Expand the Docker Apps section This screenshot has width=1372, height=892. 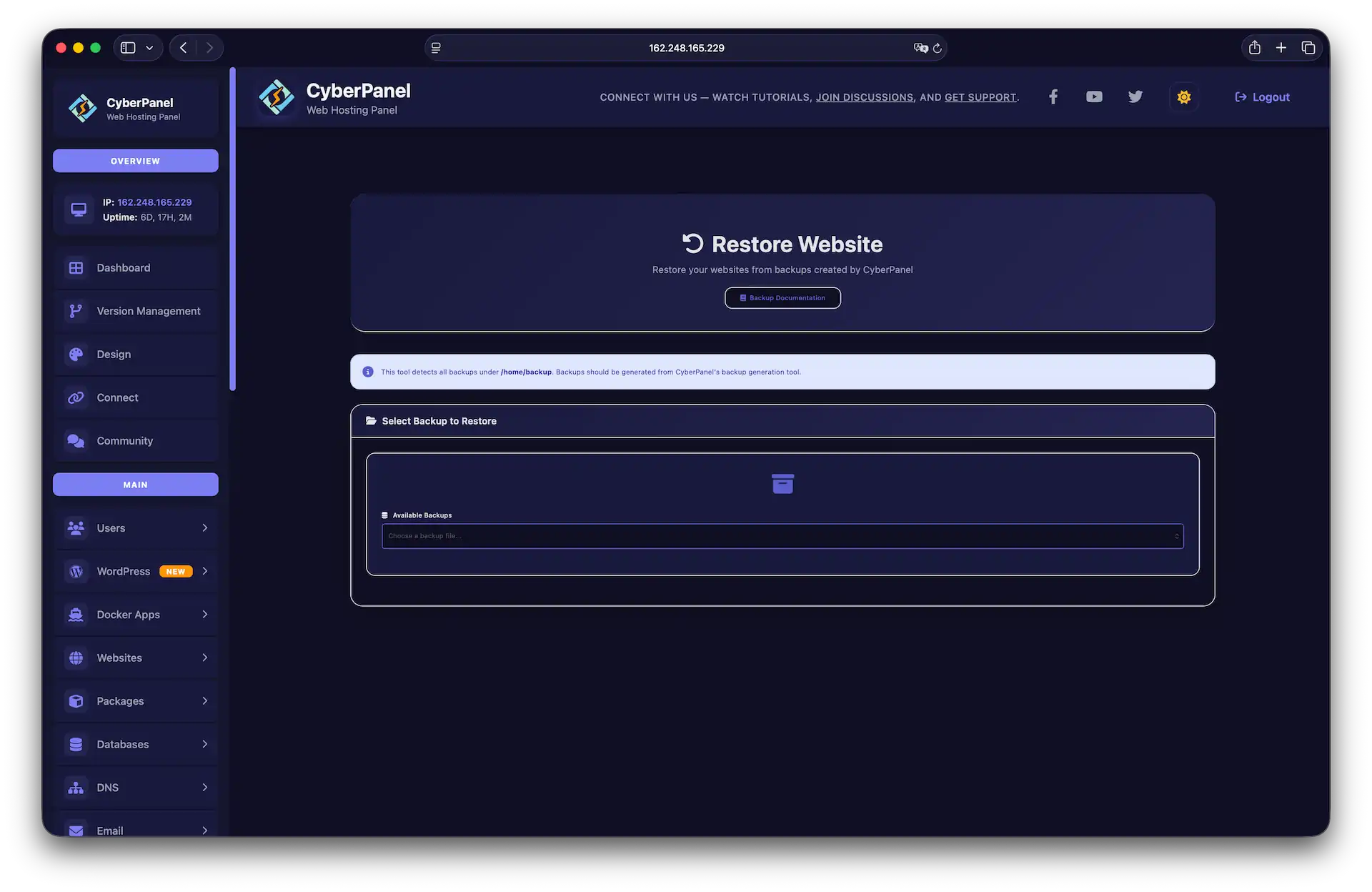click(135, 614)
